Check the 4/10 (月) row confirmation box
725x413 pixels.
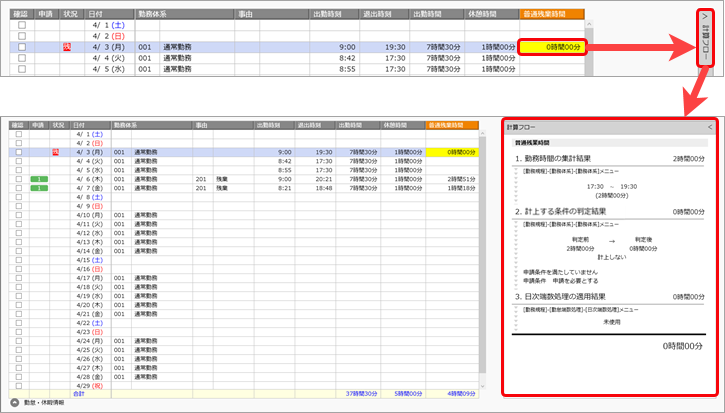(18, 215)
